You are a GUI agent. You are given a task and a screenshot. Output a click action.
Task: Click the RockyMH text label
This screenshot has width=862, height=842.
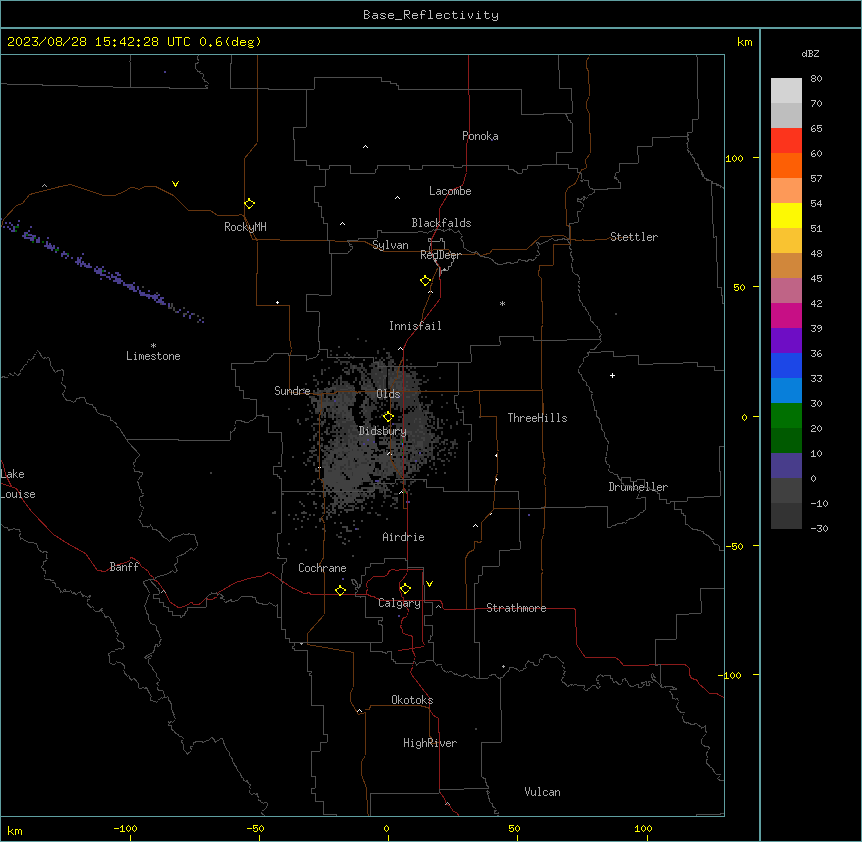click(245, 227)
